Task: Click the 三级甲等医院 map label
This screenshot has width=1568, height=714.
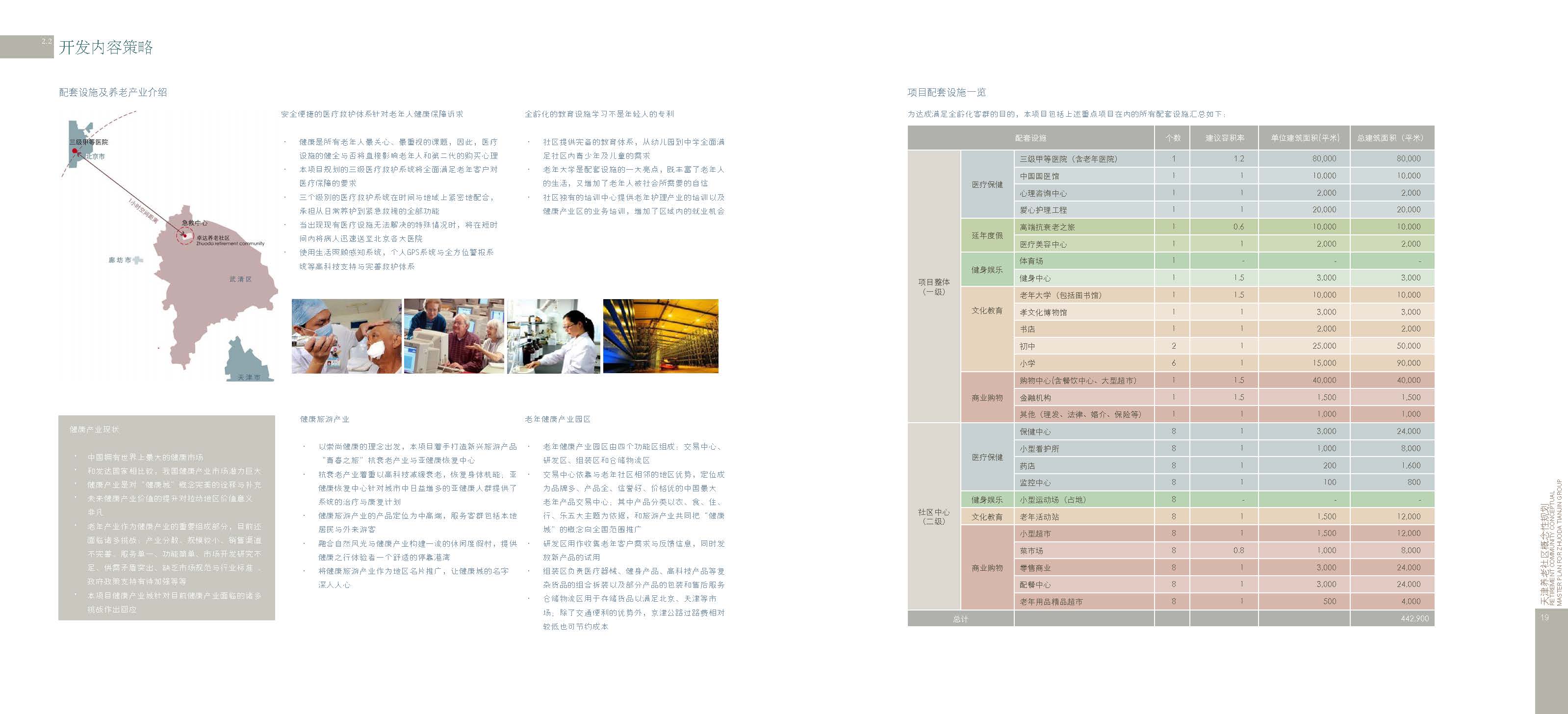Action: (88, 142)
